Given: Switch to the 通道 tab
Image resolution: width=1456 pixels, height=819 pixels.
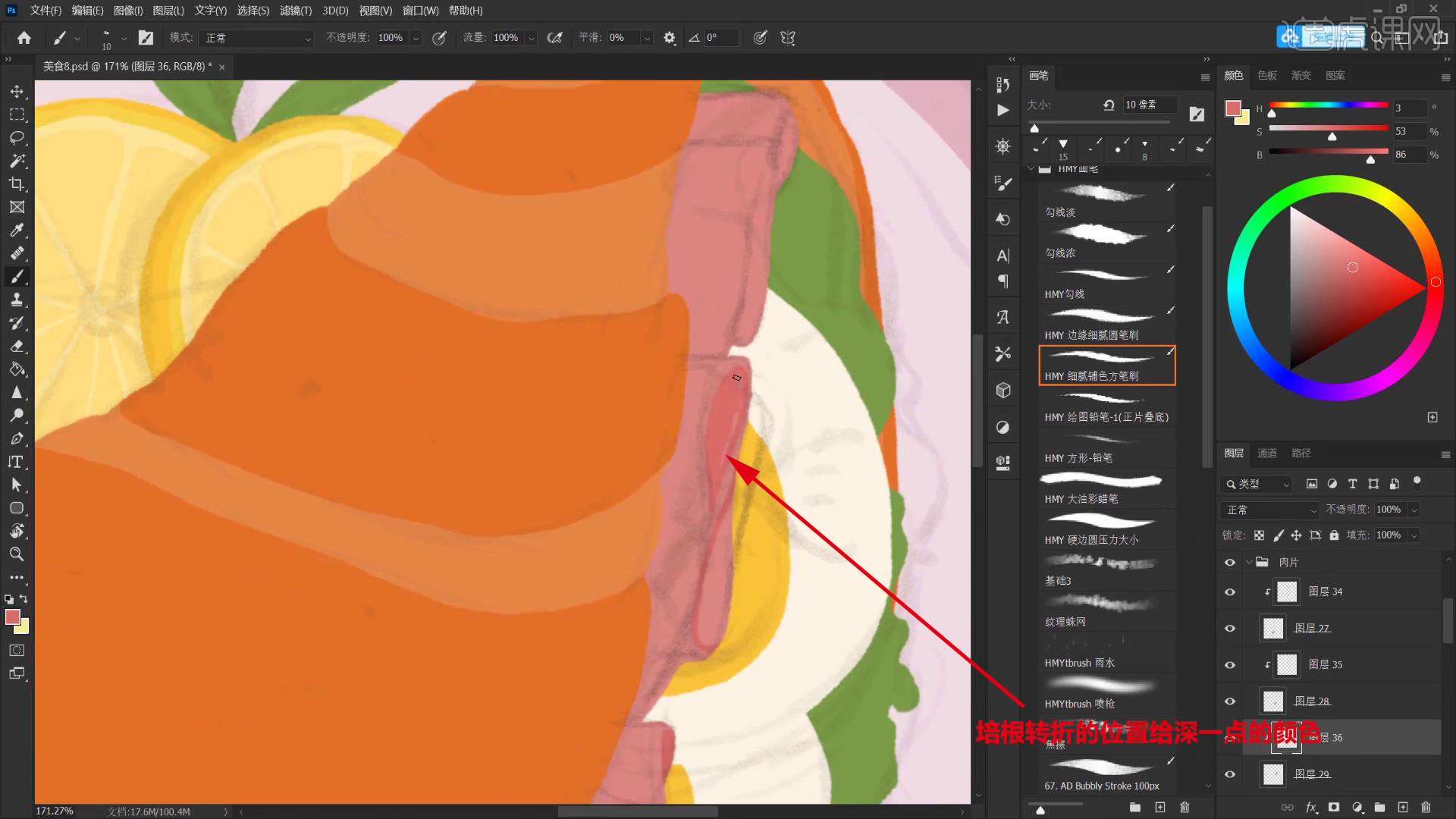Looking at the screenshot, I should [1267, 453].
